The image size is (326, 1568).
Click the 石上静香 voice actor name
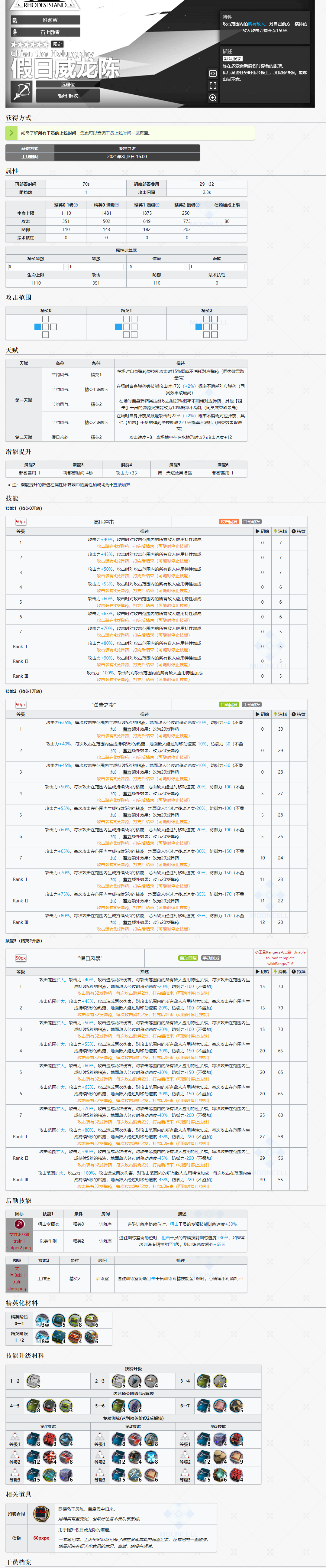[x=50, y=32]
